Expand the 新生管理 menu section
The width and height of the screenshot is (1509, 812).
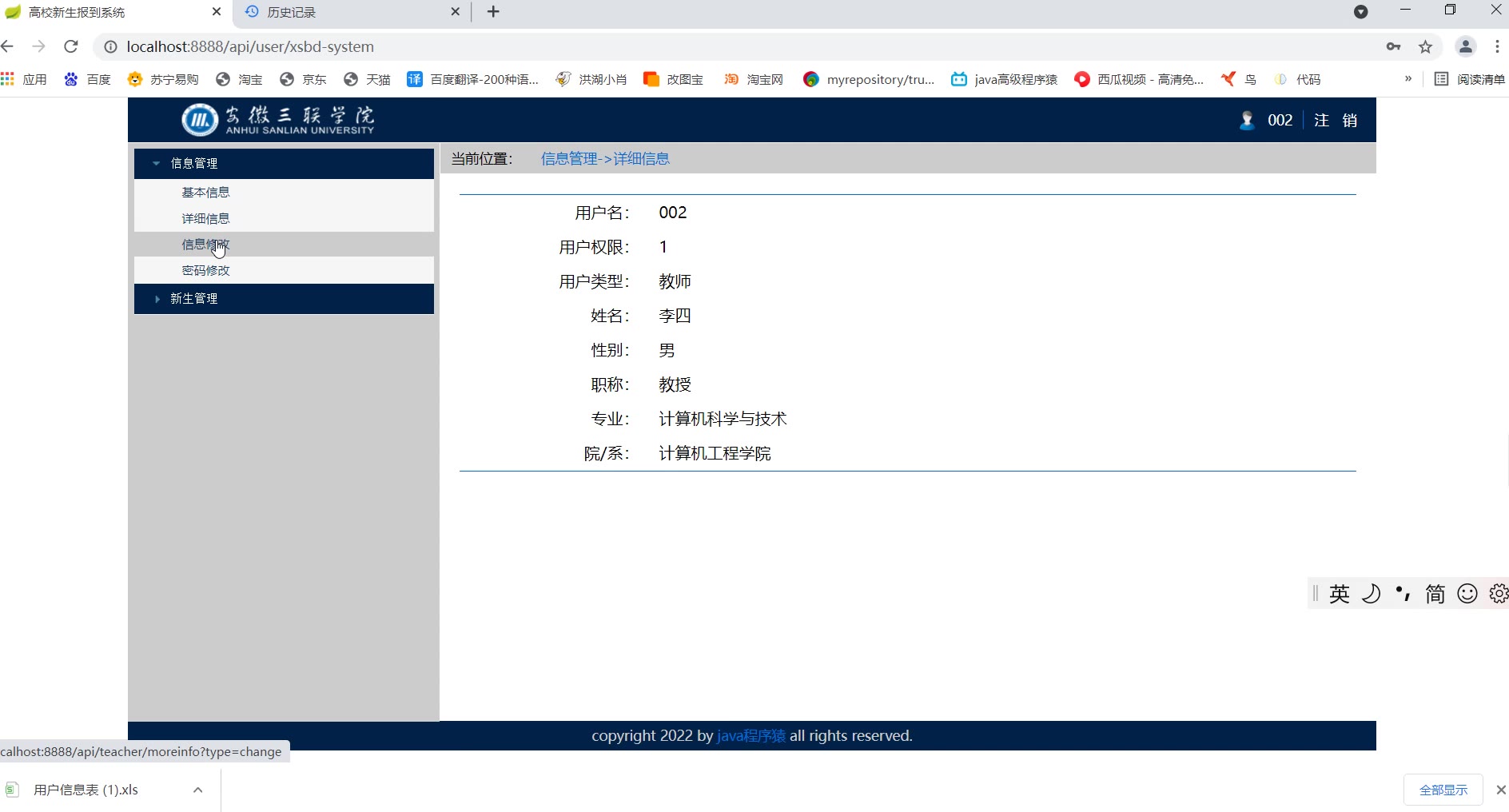pyautogui.click(x=284, y=298)
